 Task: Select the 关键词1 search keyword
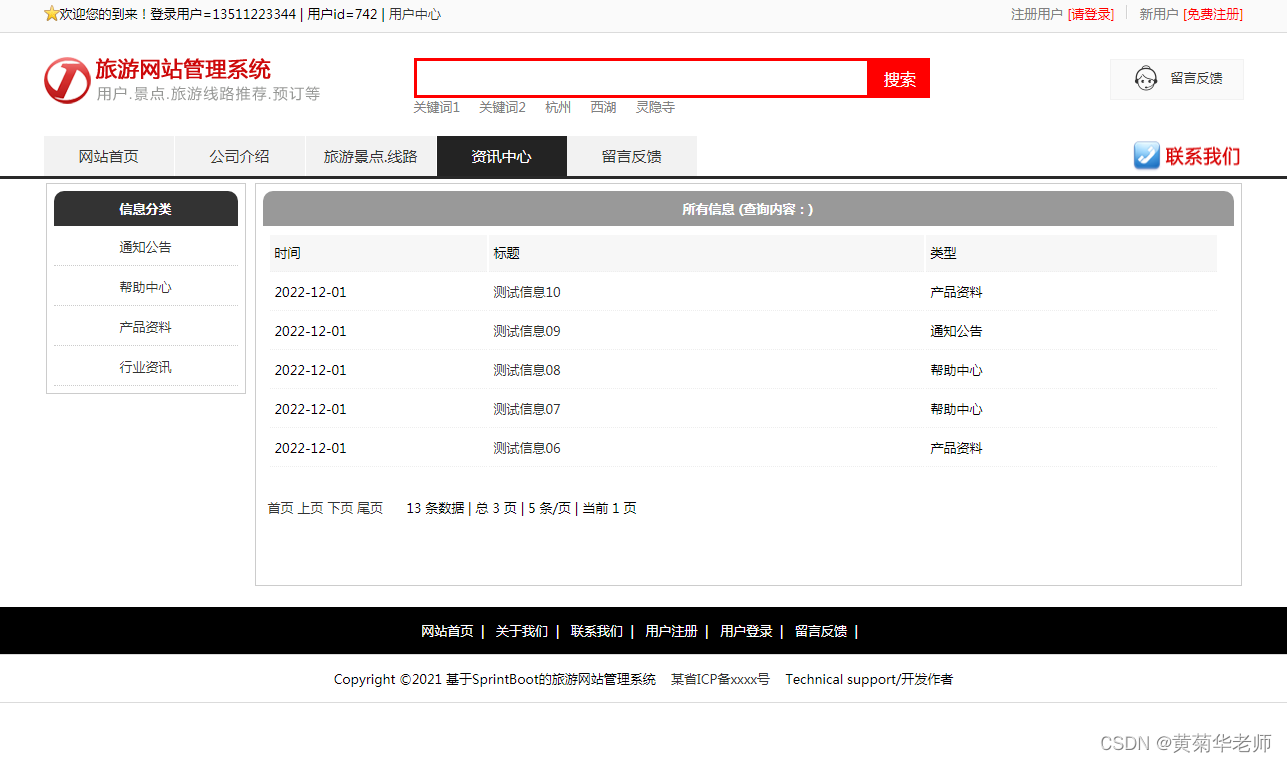[437, 107]
